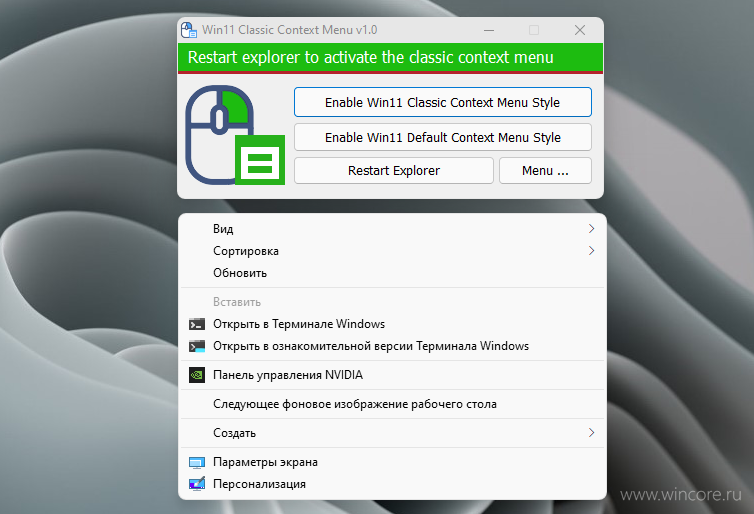
Task: Click the Персонализация icon
Action: [x=197, y=484]
